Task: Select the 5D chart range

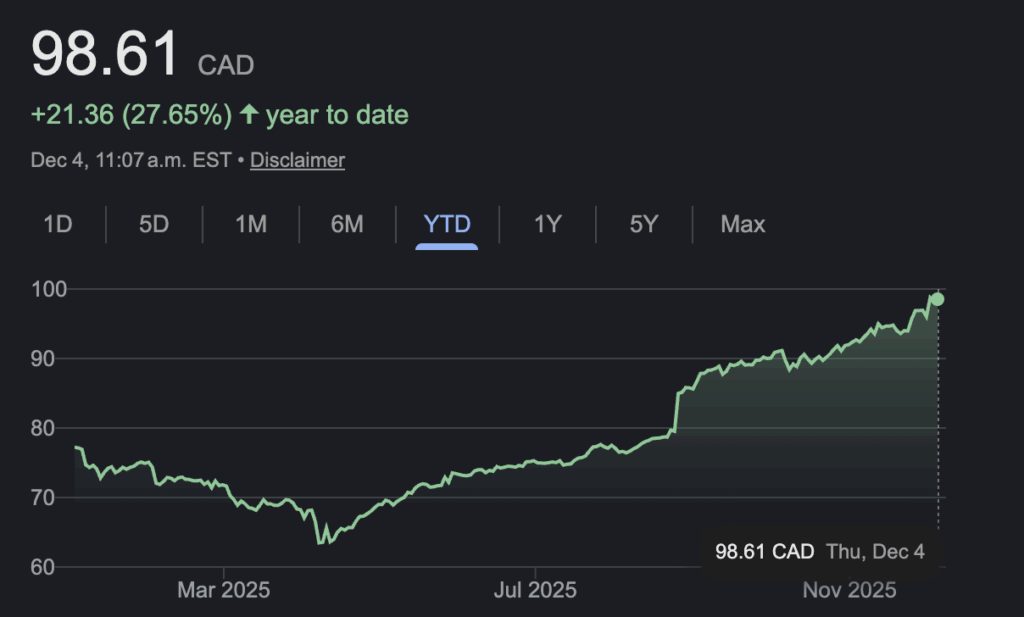Action: tap(154, 224)
